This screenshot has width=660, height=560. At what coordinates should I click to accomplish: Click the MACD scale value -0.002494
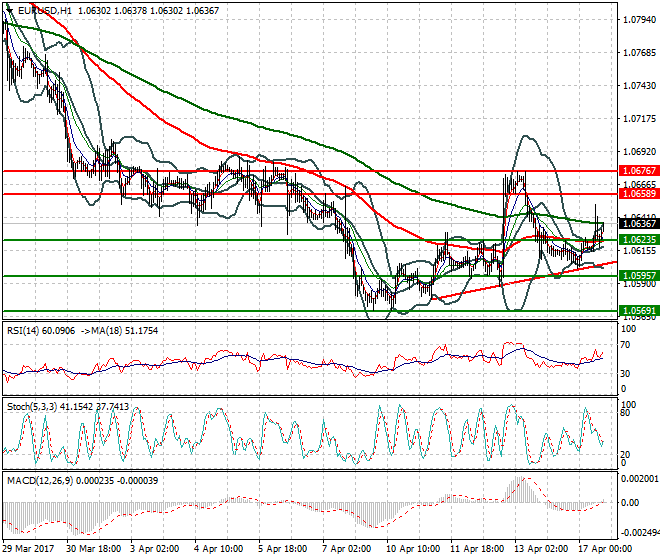[640, 533]
